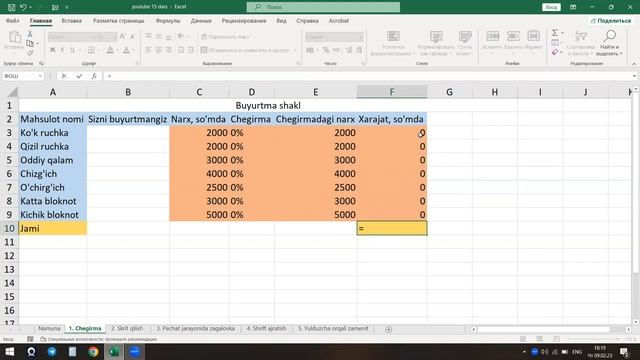
Task: Toggle align right
Action: pos(169,50)
